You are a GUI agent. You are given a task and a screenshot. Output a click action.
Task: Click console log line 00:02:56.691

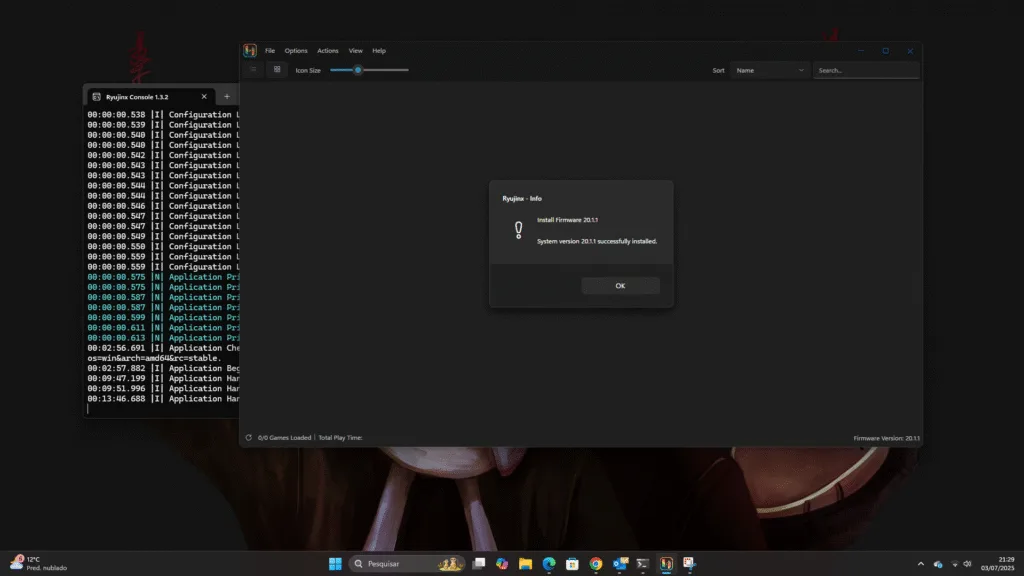pos(163,348)
